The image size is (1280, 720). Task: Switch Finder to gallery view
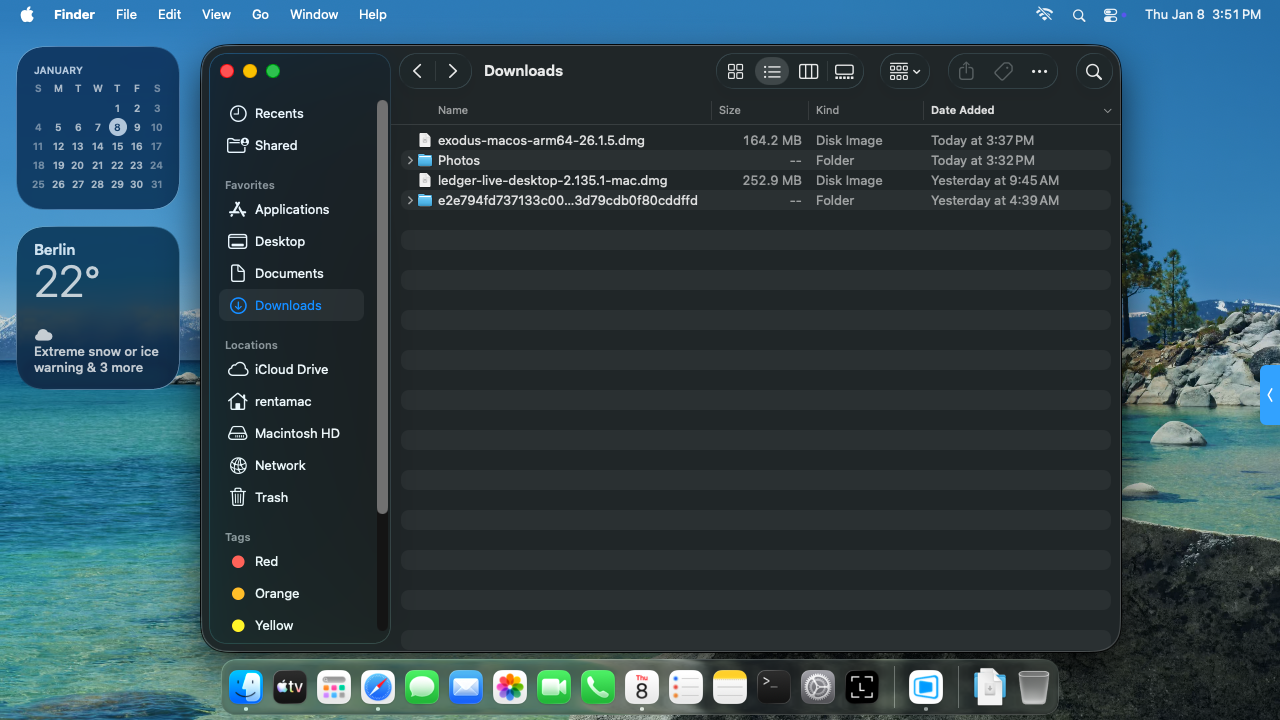click(x=844, y=72)
